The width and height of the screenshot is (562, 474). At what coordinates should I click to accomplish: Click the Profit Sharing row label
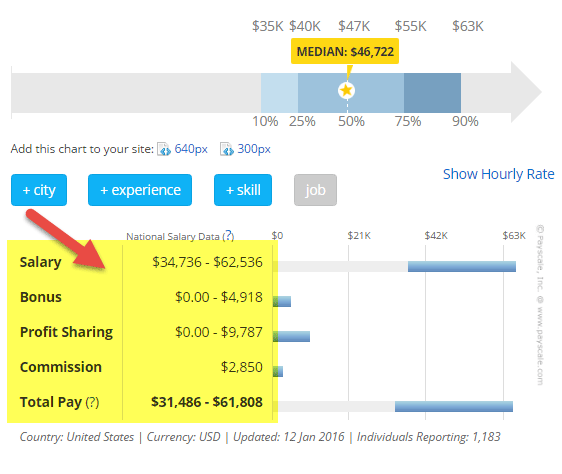pos(66,332)
